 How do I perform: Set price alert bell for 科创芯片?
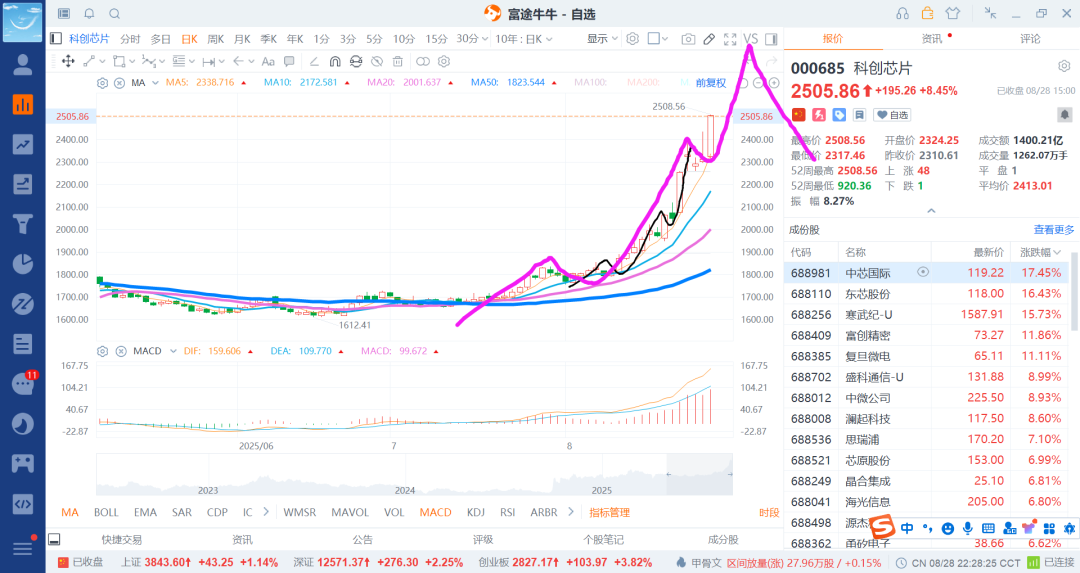click(1064, 114)
